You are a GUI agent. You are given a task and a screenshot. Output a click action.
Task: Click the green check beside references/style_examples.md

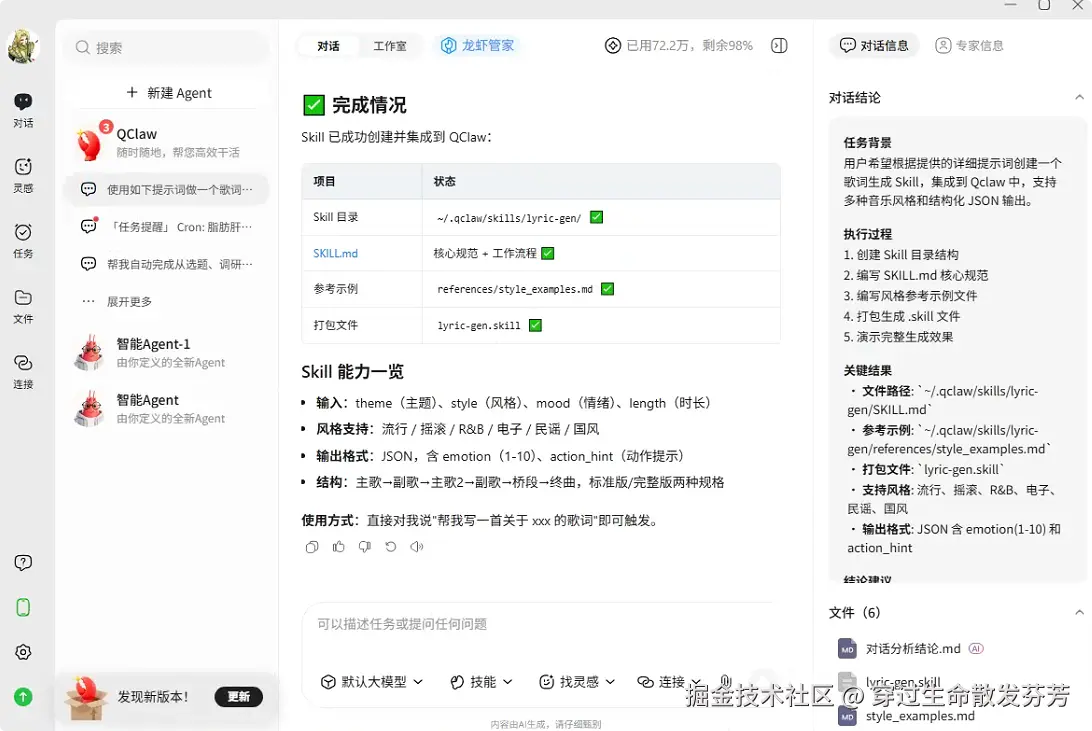point(607,289)
